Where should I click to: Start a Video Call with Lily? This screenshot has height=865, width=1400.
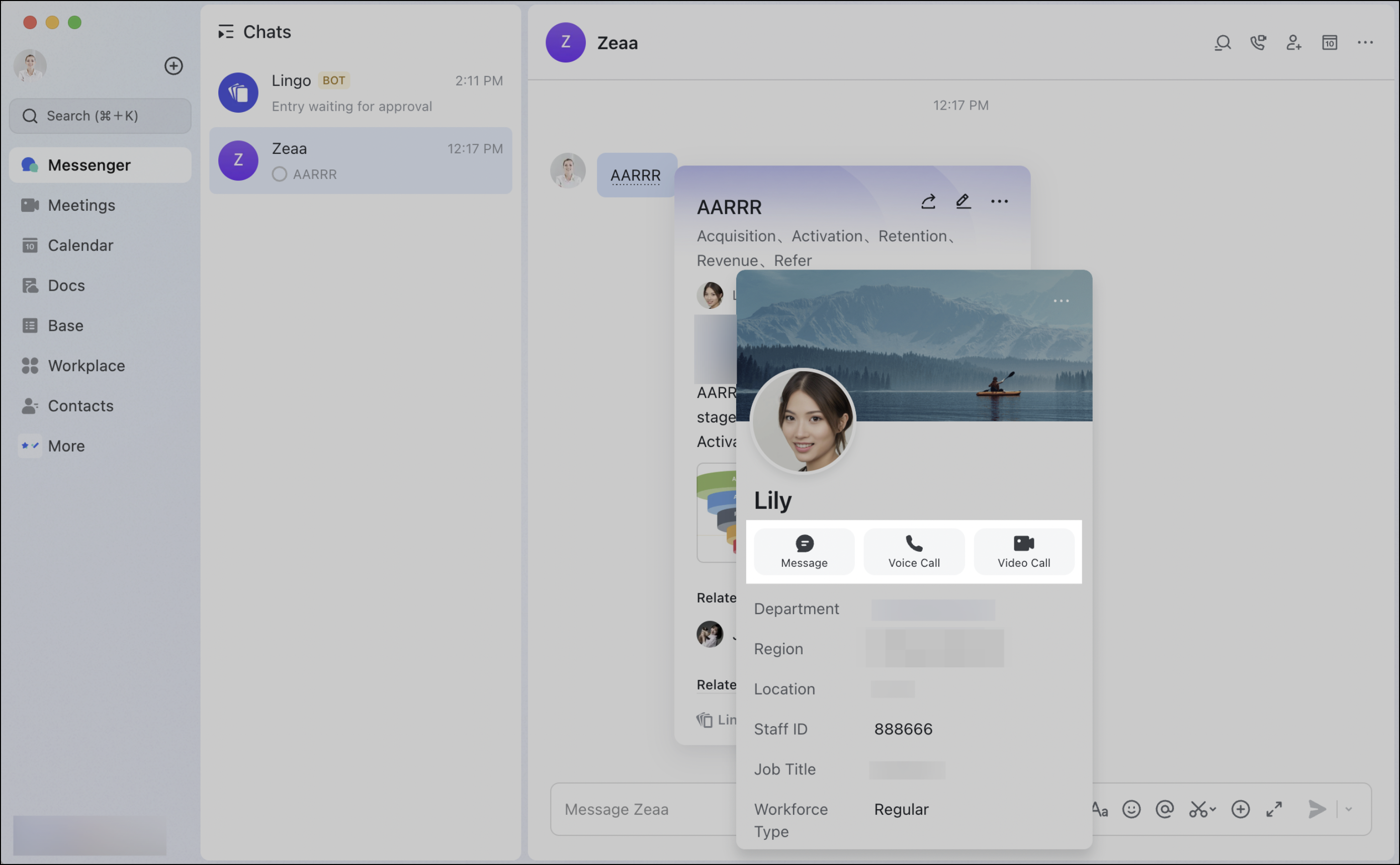click(x=1023, y=552)
